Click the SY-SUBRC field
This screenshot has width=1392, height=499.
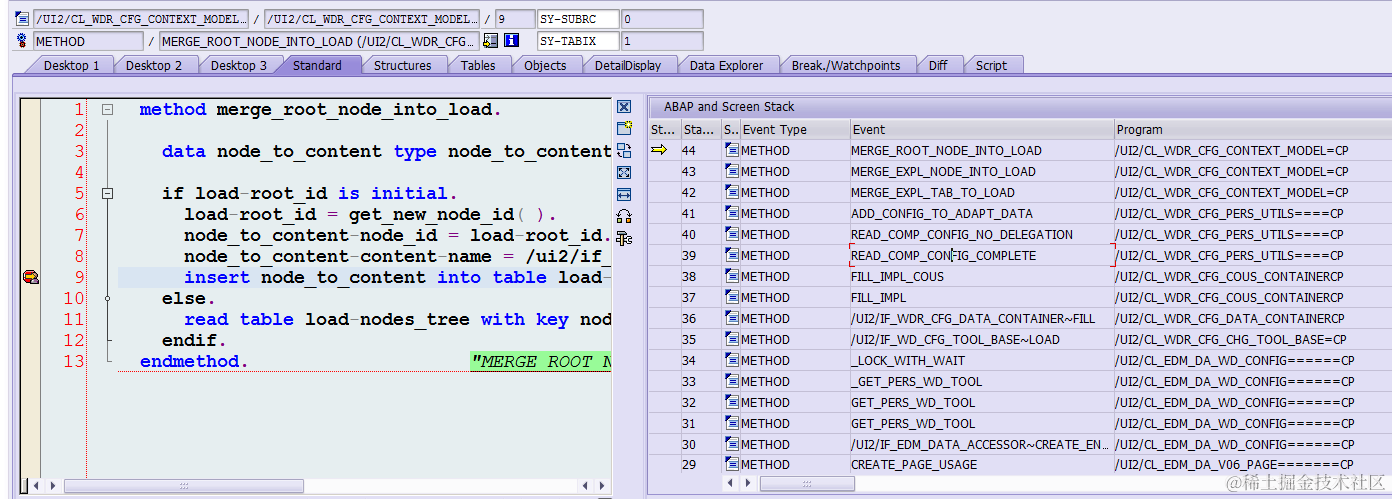pyautogui.click(x=577, y=19)
